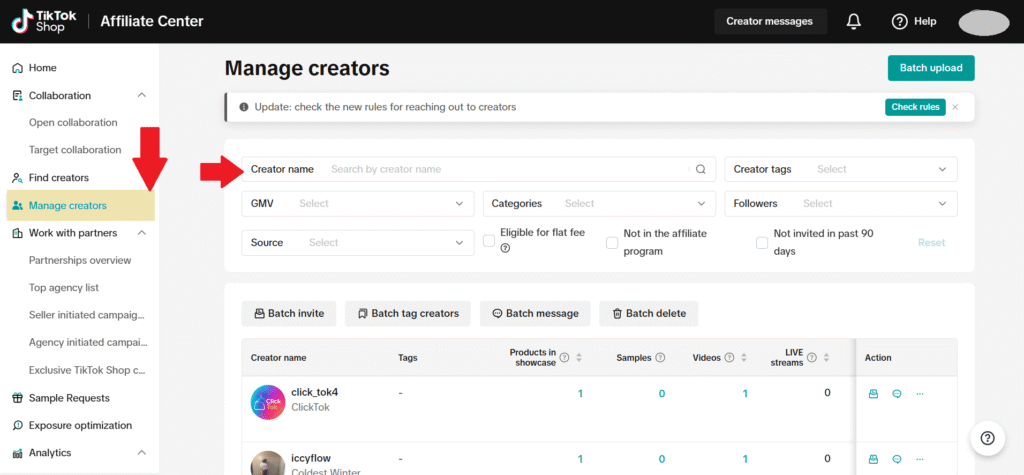Viewport: 1024px width, 475px height.
Task: Open more actions menu for click_tok4
Action: [920, 394]
